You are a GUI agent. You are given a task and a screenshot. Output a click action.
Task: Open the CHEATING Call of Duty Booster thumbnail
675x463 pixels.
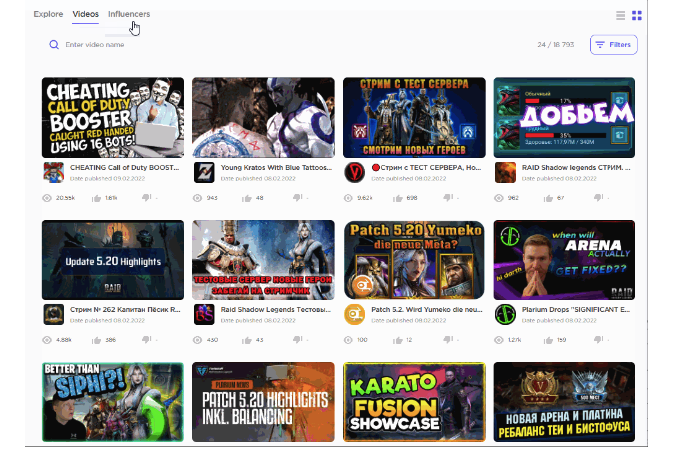pyautogui.click(x=113, y=117)
